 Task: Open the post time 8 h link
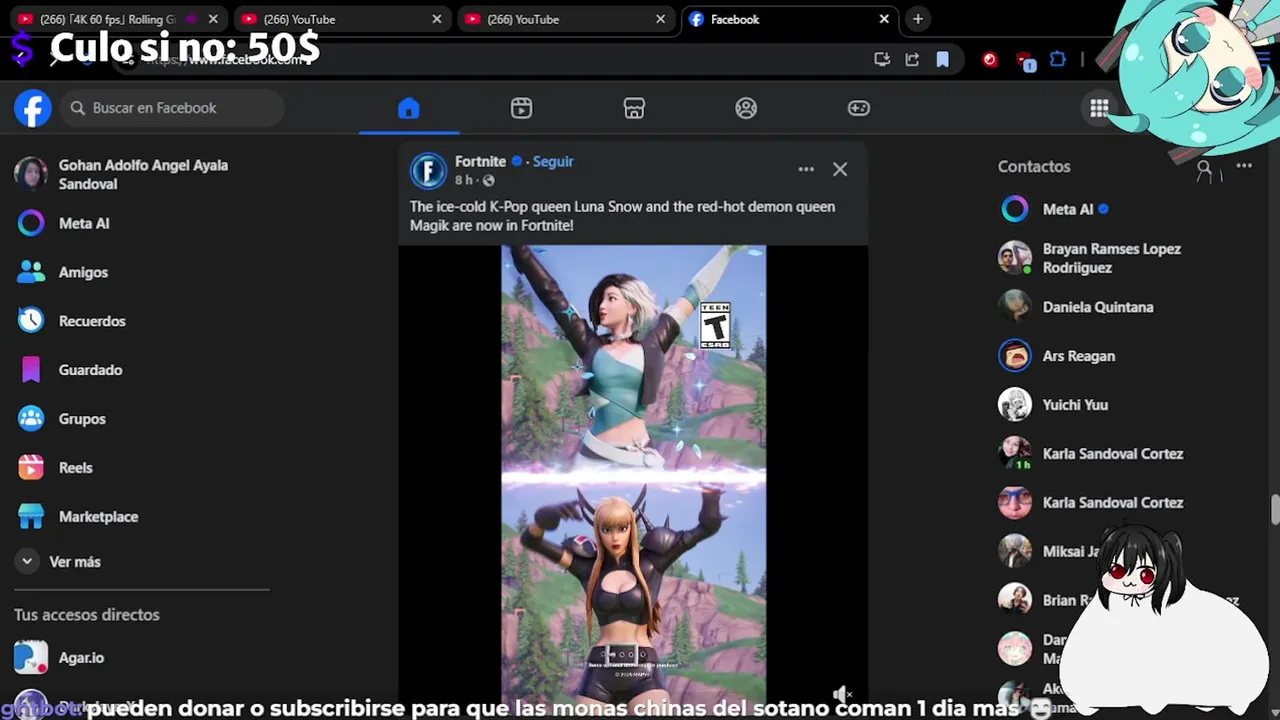(x=464, y=180)
